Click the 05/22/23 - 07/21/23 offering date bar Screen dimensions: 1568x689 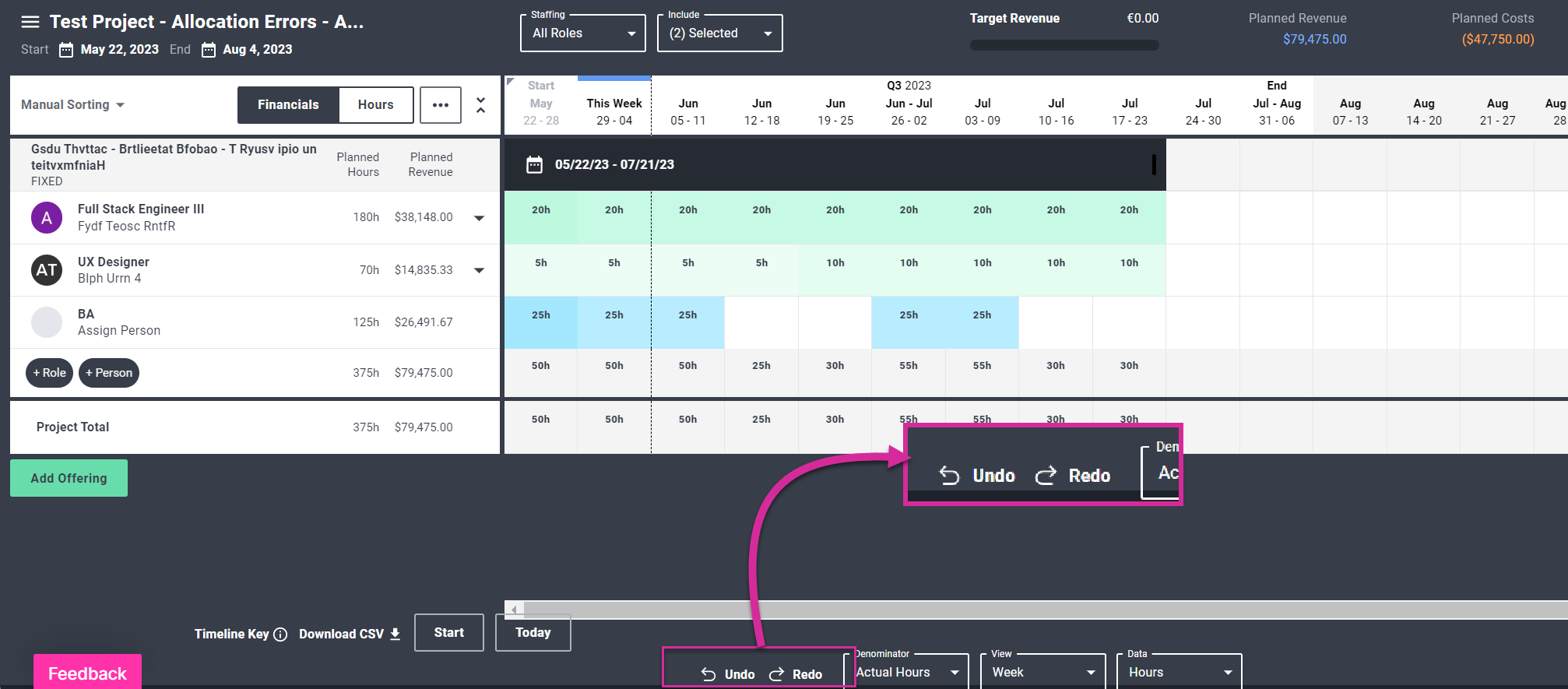835,164
